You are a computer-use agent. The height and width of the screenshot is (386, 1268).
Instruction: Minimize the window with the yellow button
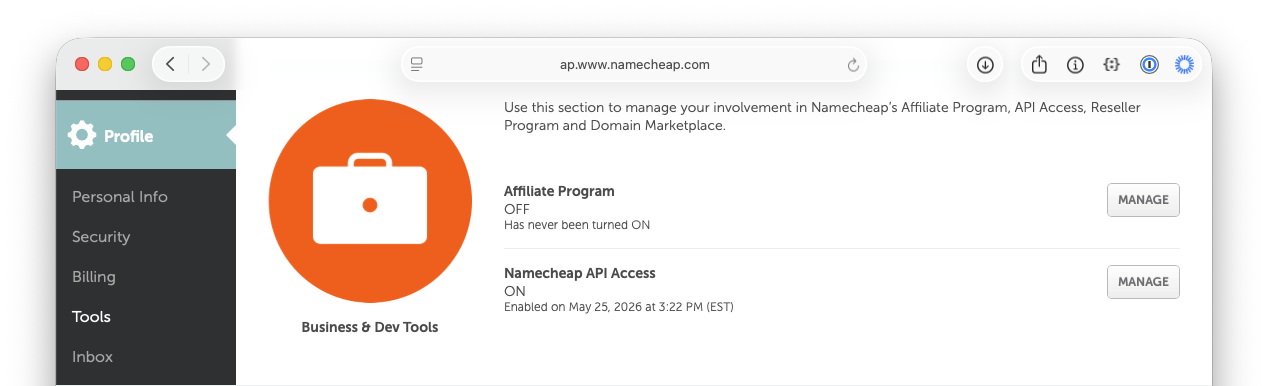[x=105, y=64]
